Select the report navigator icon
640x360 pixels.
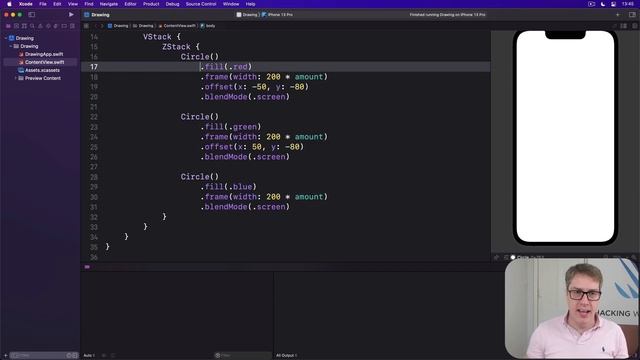coord(72,26)
